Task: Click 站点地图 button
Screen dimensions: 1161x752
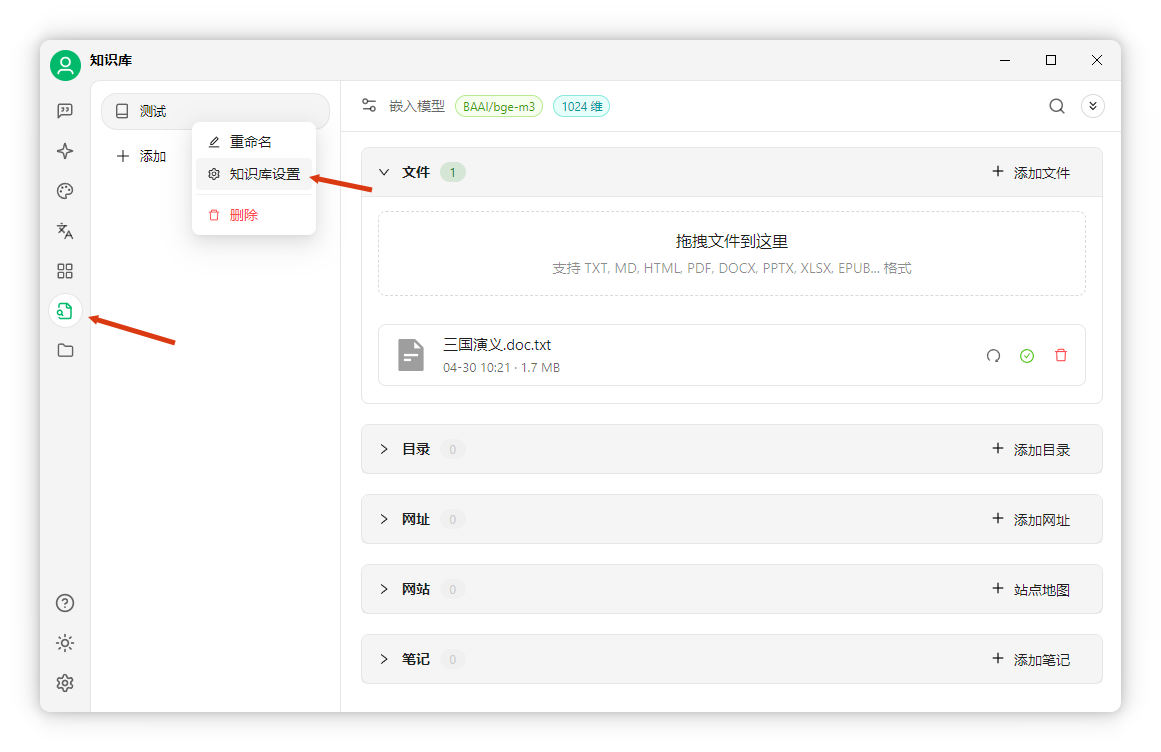Action: (1031, 589)
